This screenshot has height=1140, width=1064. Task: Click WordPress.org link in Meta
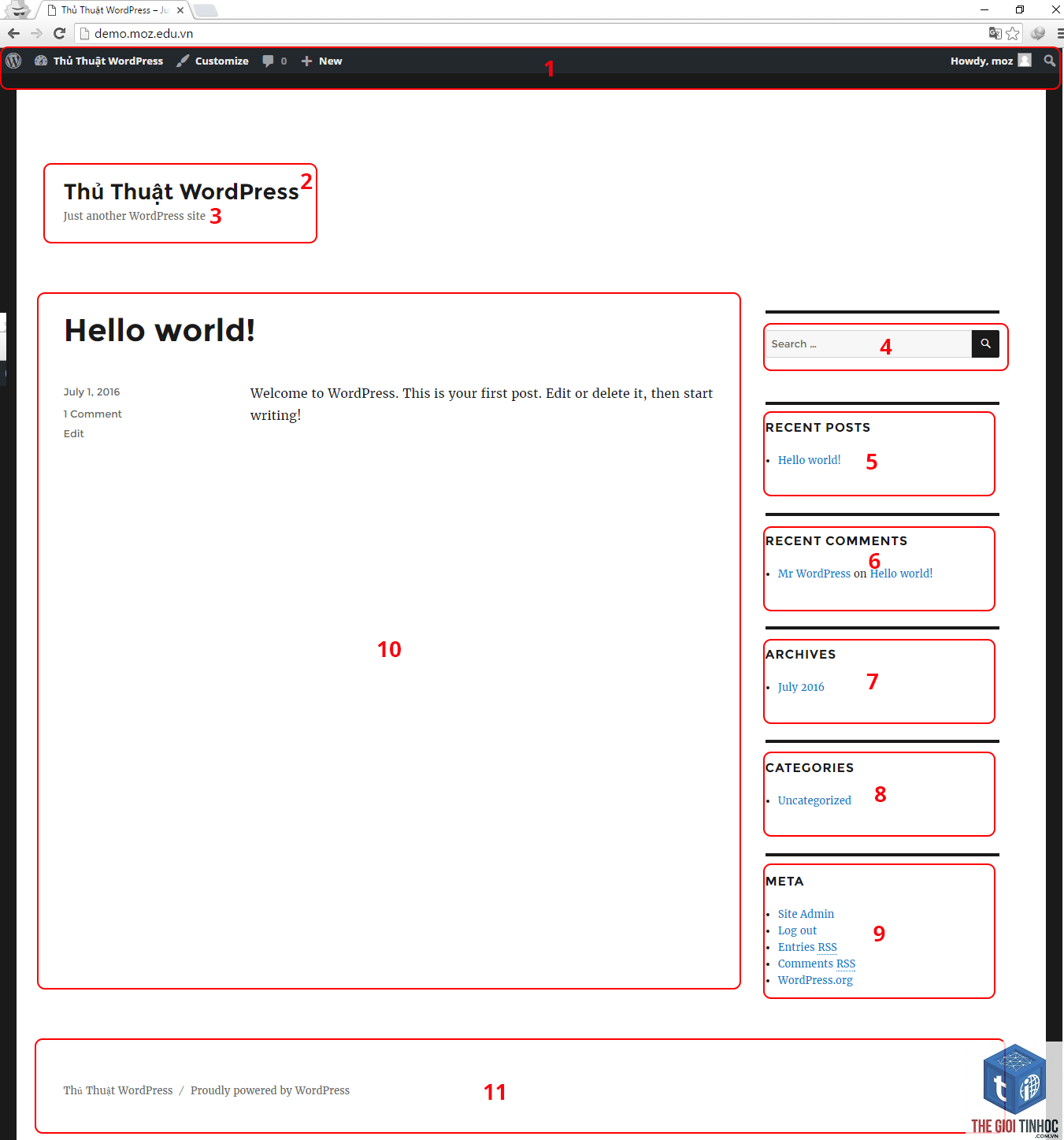tap(815, 980)
